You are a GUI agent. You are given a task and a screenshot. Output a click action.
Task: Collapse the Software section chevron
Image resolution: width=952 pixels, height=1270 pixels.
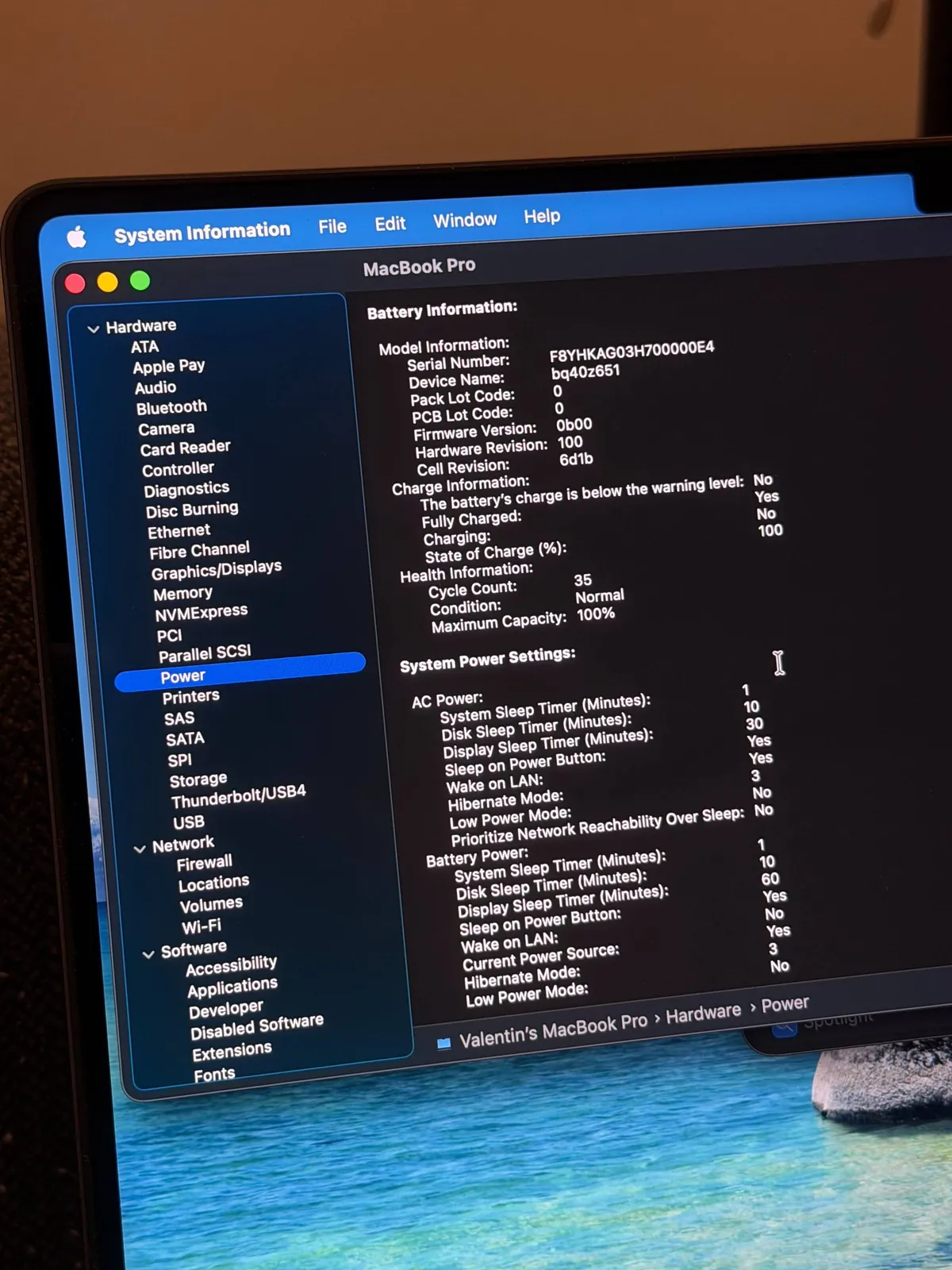point(148,954)
